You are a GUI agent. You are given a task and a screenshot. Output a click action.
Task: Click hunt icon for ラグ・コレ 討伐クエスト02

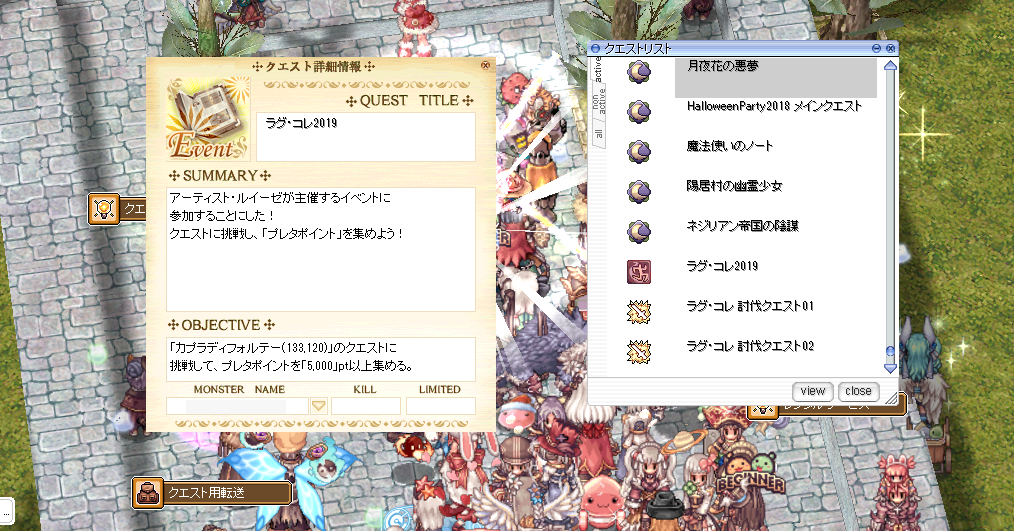(x=639, y=352)
